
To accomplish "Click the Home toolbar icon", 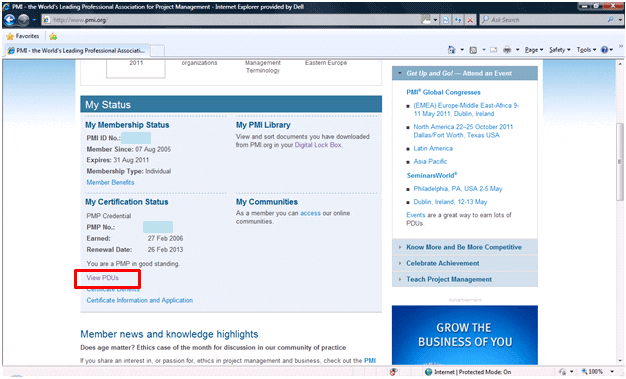I will pyautogui.click(x=452, y=50).
